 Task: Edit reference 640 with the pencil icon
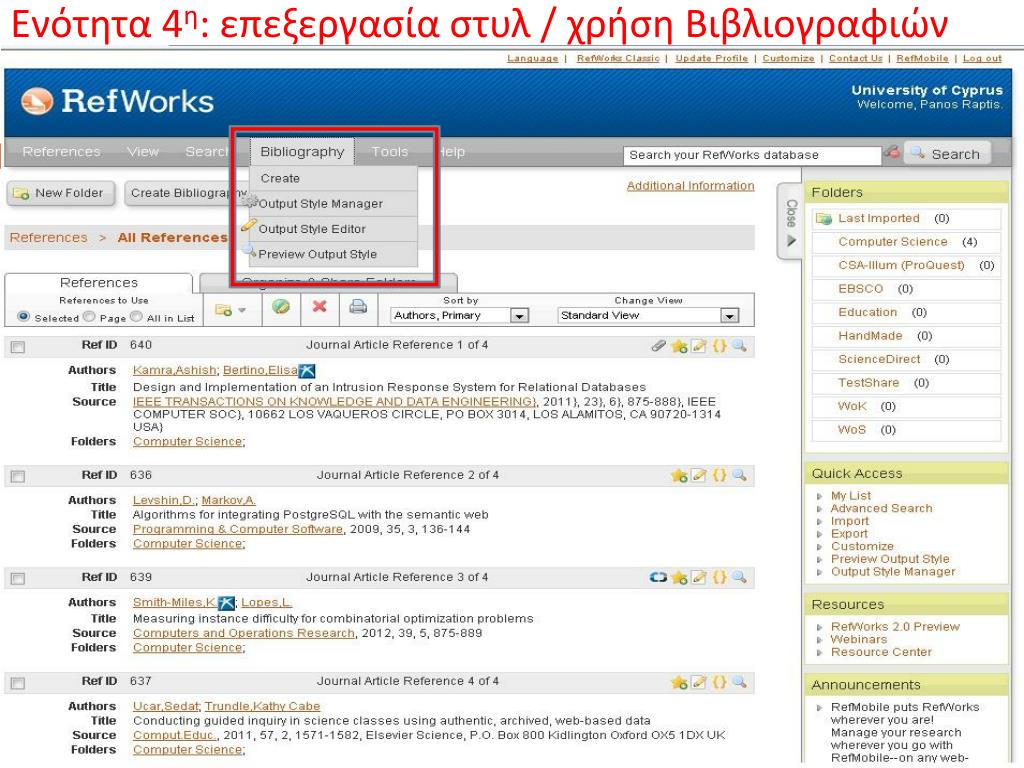pyautogui.click(x=699, y=345)
